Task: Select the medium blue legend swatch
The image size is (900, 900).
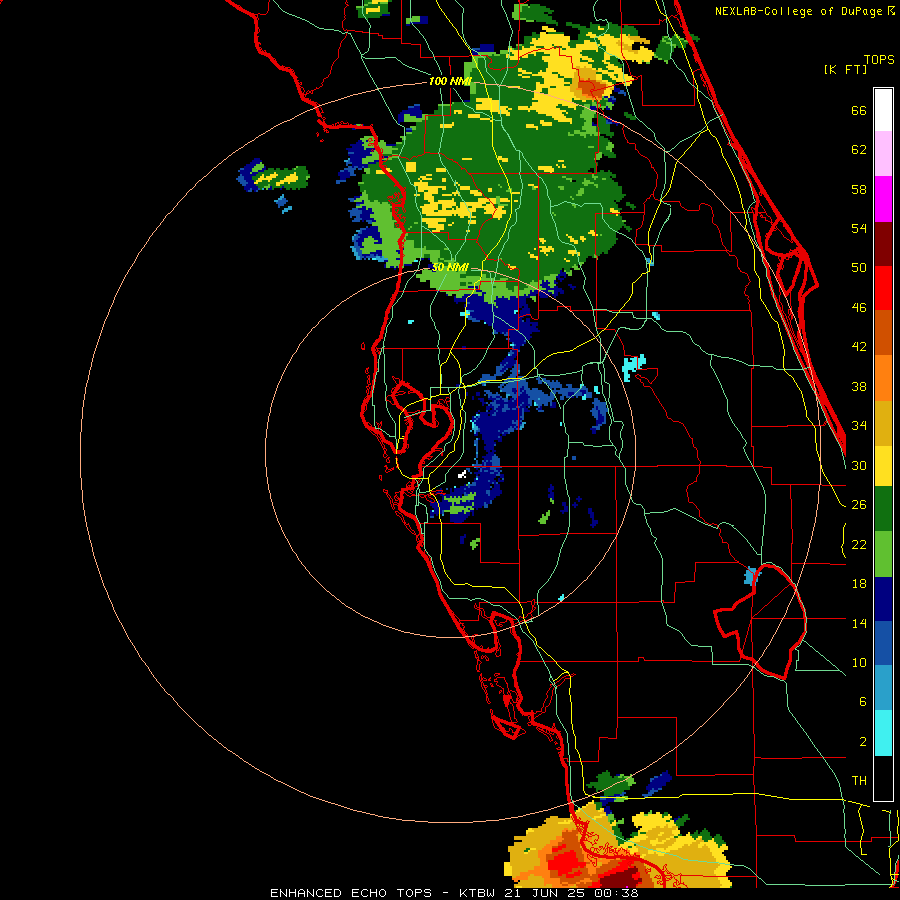Action: pos(883,644)
